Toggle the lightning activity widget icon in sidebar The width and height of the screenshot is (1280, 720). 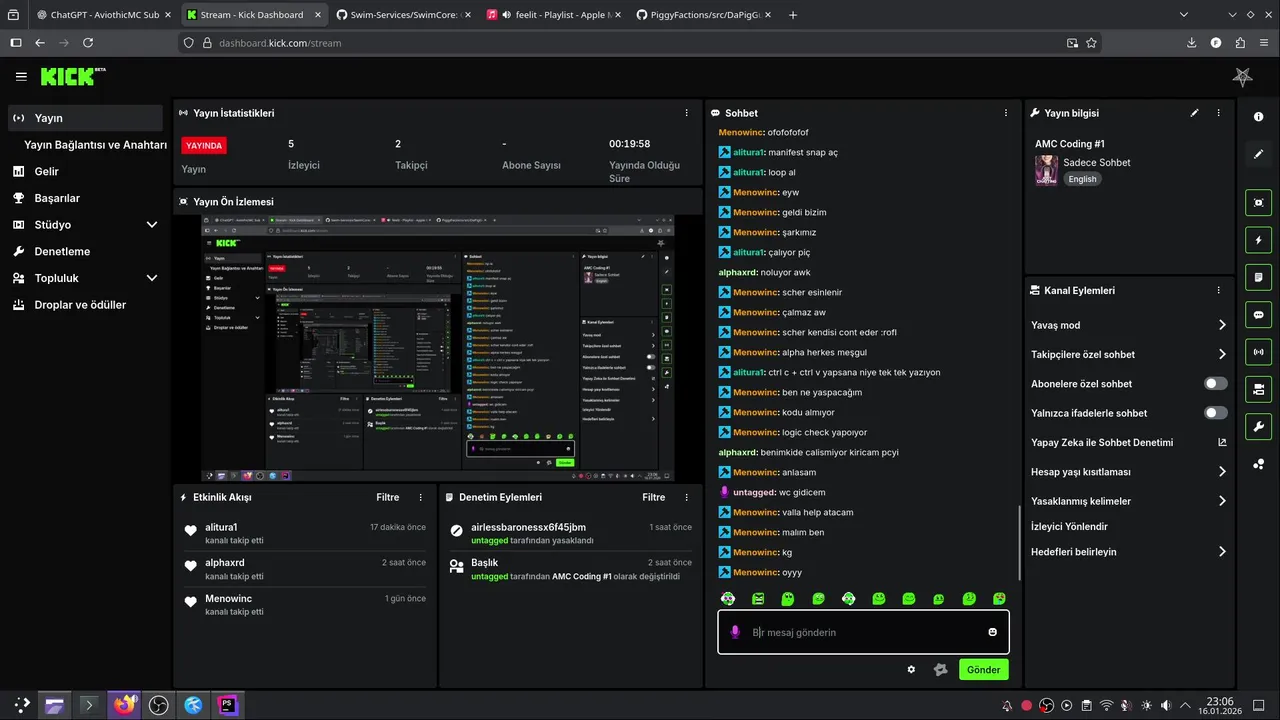coord(1258,240)
